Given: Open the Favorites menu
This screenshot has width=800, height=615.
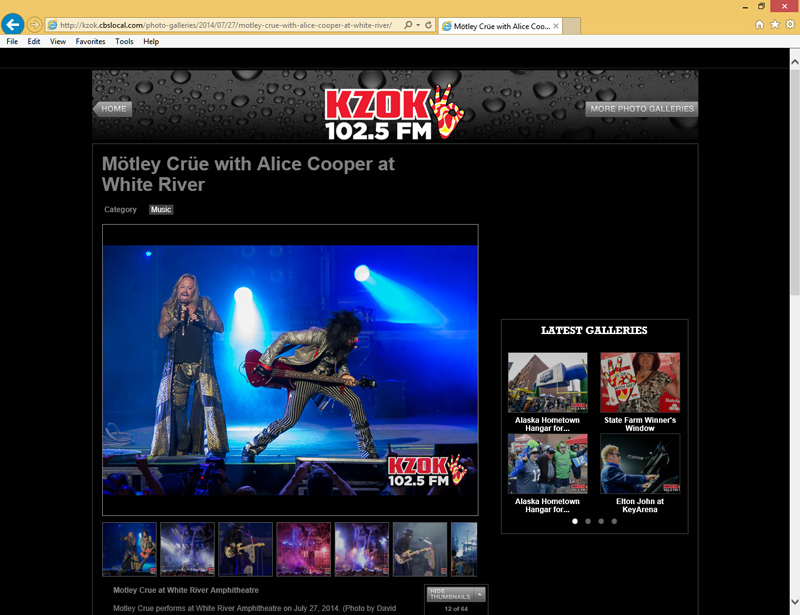Looking at the screenshot, I should tap(90, 41).
